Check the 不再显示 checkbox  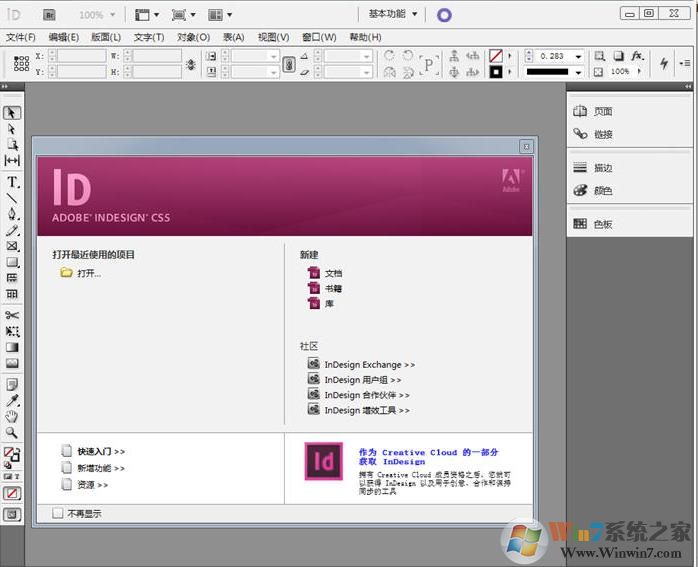pyautogui.click(x=57, y=513)
